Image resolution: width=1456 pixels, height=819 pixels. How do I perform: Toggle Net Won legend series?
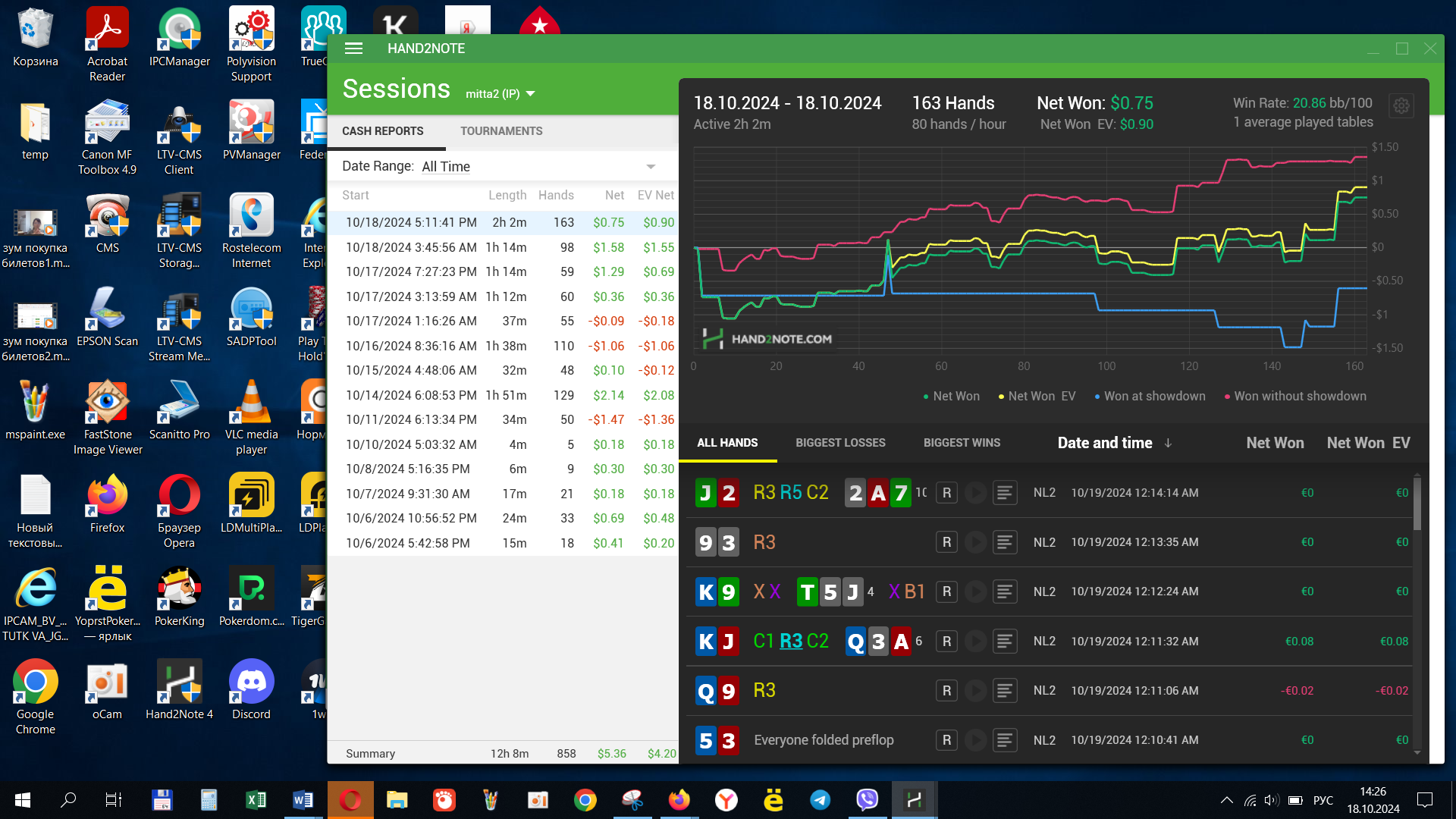[951, 396]
